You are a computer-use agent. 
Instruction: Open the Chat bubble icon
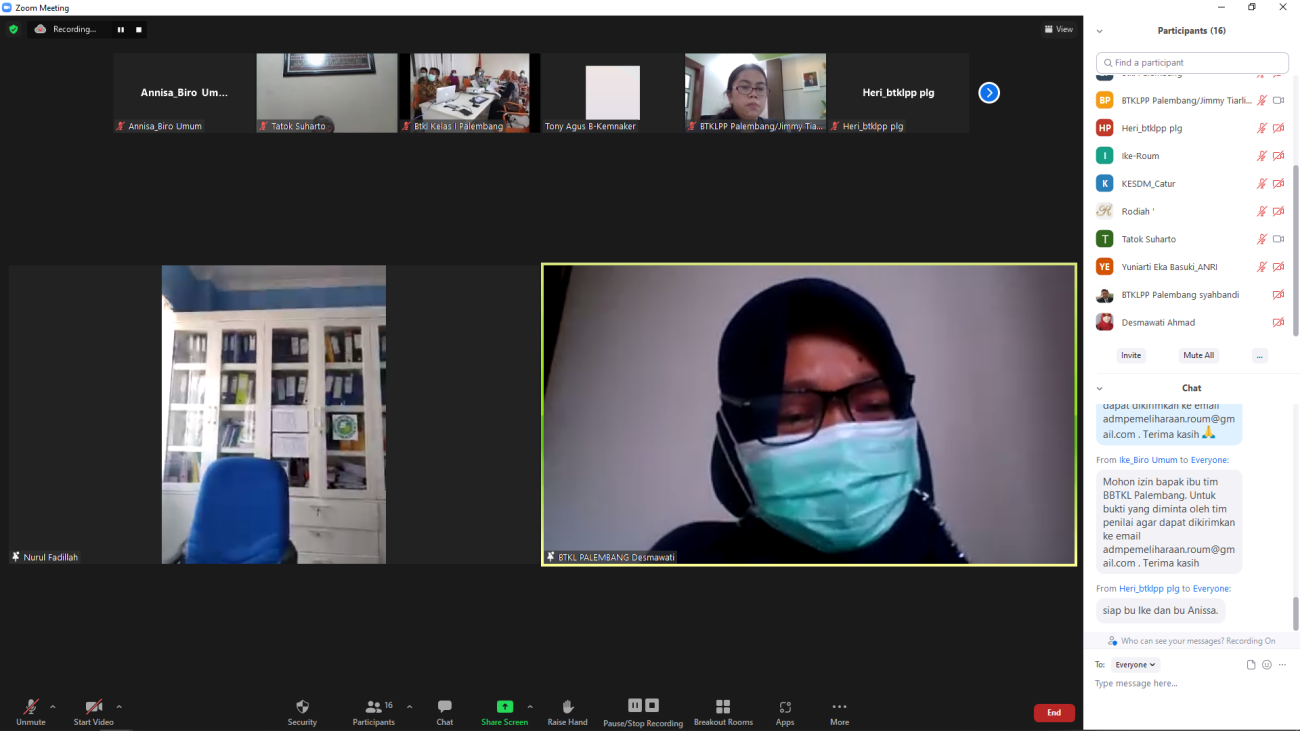[444, 707]
